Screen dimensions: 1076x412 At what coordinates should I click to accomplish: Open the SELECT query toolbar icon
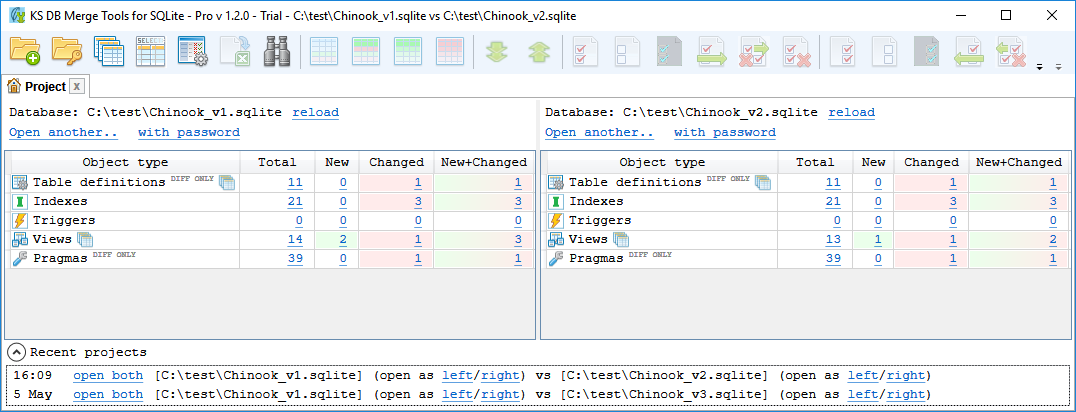tap(150, 52)
